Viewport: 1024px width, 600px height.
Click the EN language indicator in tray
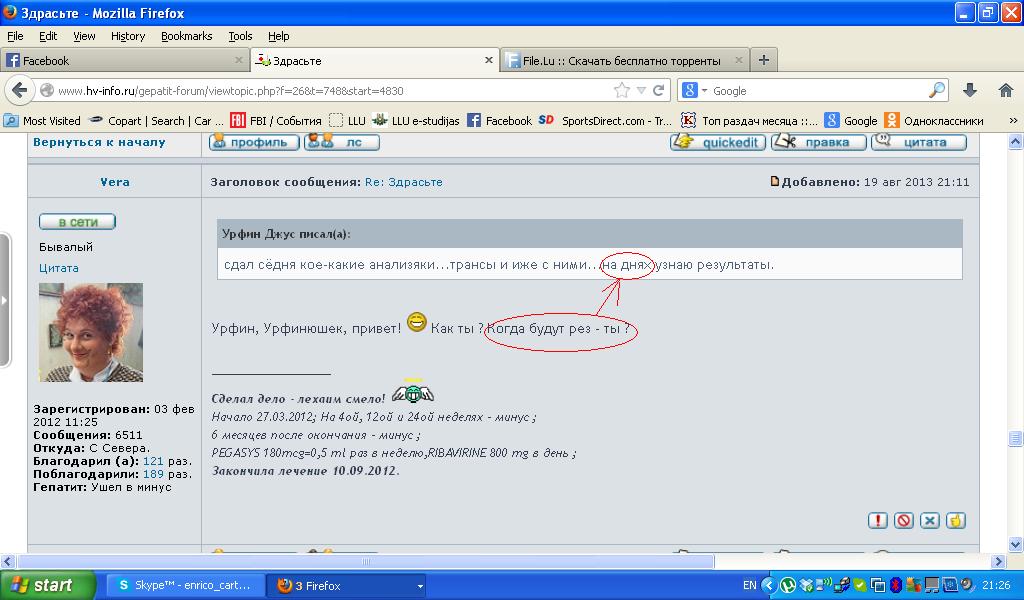750,585
